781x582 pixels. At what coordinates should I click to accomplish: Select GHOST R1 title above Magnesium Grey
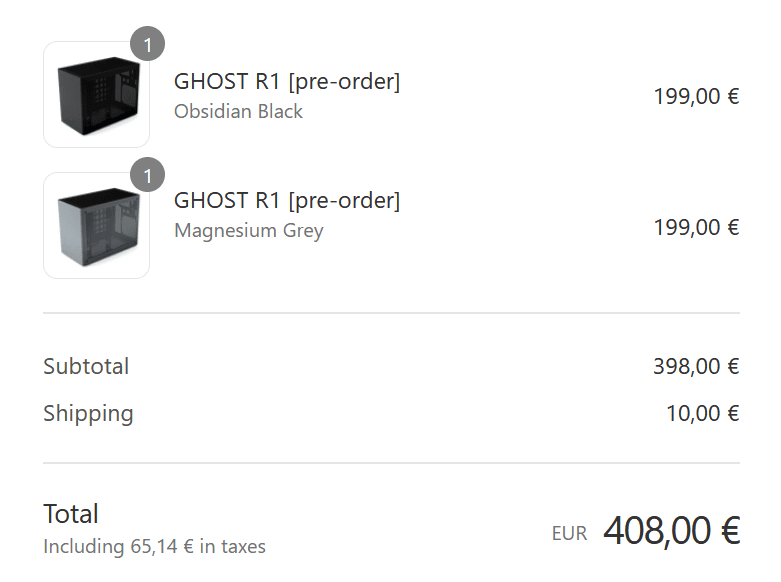(287, 201)
